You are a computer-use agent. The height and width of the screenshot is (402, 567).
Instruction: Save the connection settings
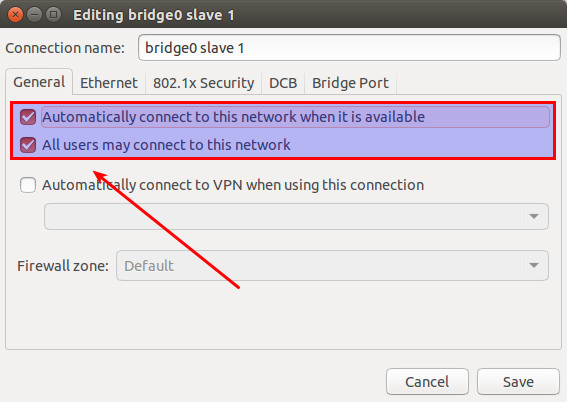(x=518, y=382)
